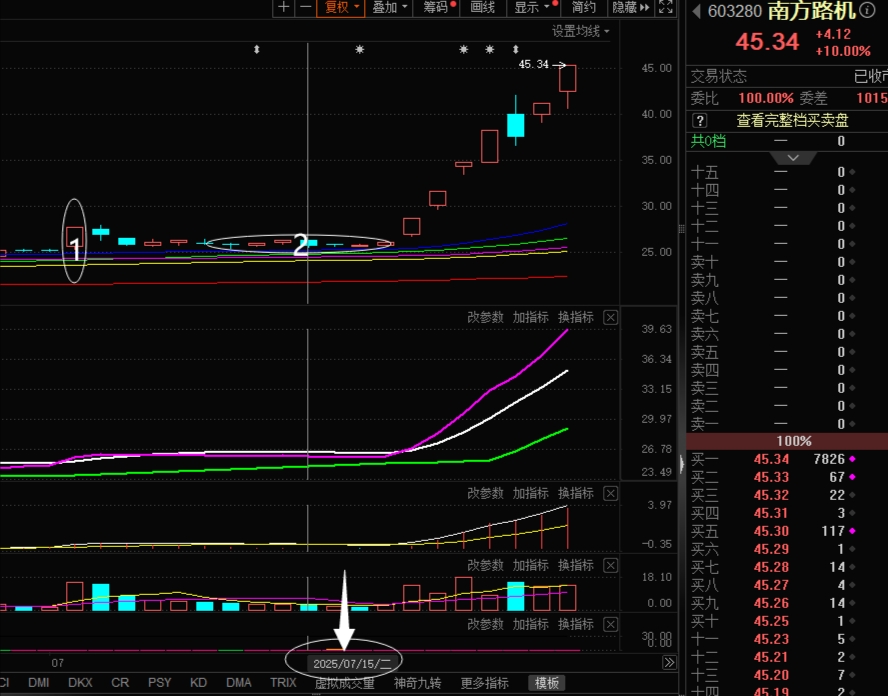
Task: Click stock code 603280
Action: 735,11
